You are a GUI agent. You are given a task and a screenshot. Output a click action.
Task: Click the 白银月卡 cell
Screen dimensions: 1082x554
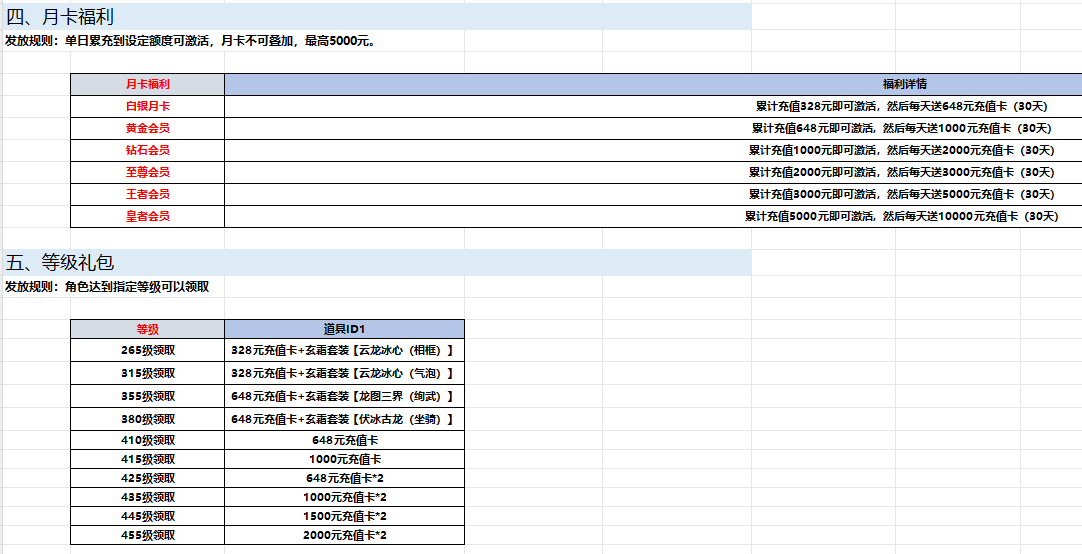click(x=147, y=106)
